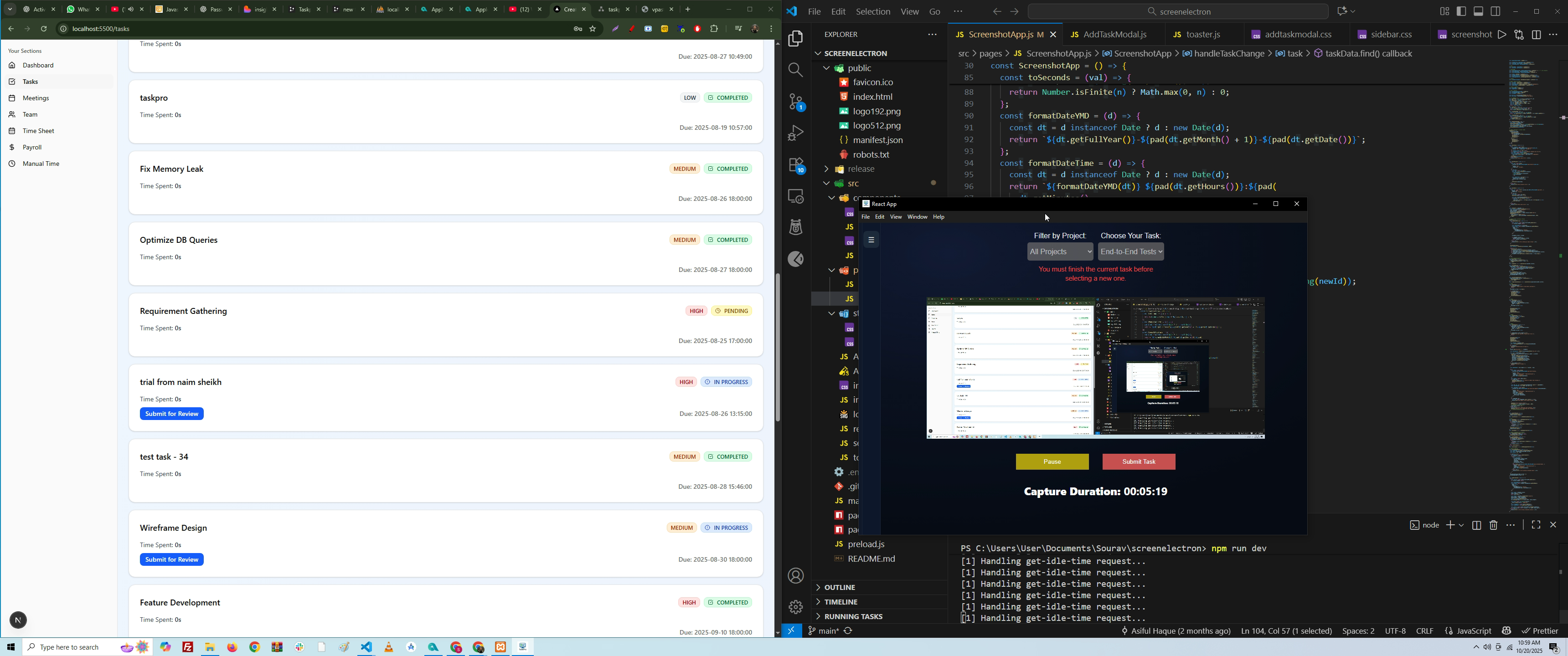Toggle the VS Code primary sidebar visibility
This screenshot has width=1568, height=656.
click(1461, 11)
